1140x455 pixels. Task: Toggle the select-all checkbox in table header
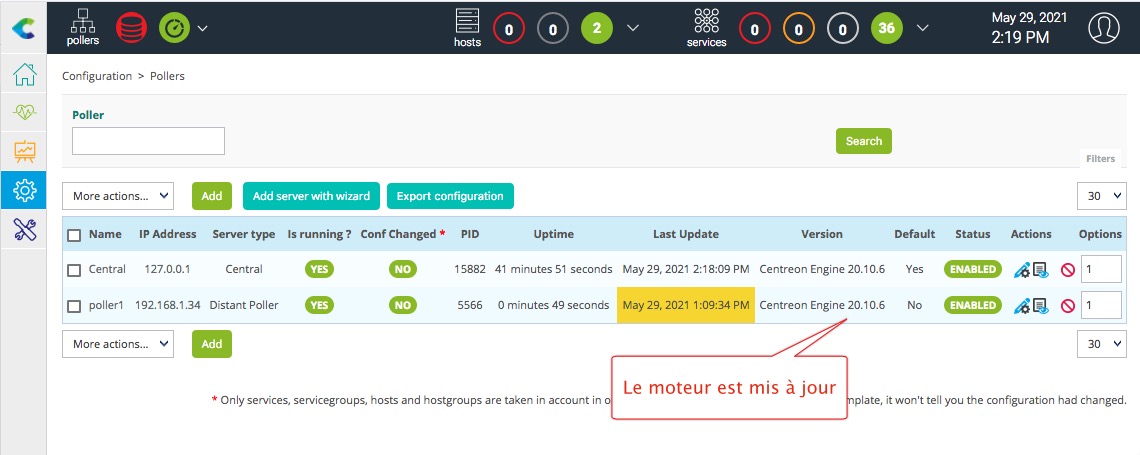tap(74, 235)
